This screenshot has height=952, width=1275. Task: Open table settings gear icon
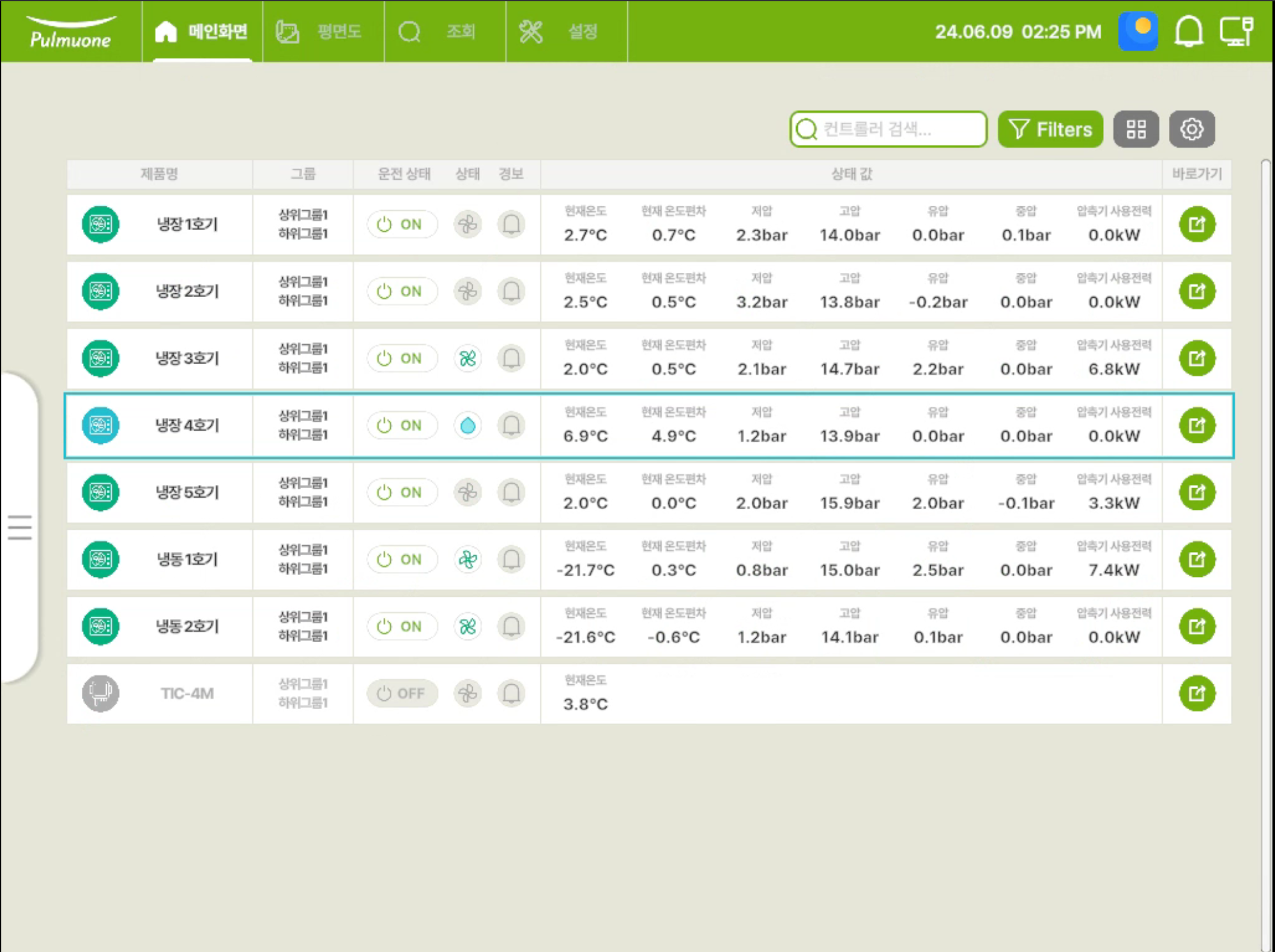1191,129
